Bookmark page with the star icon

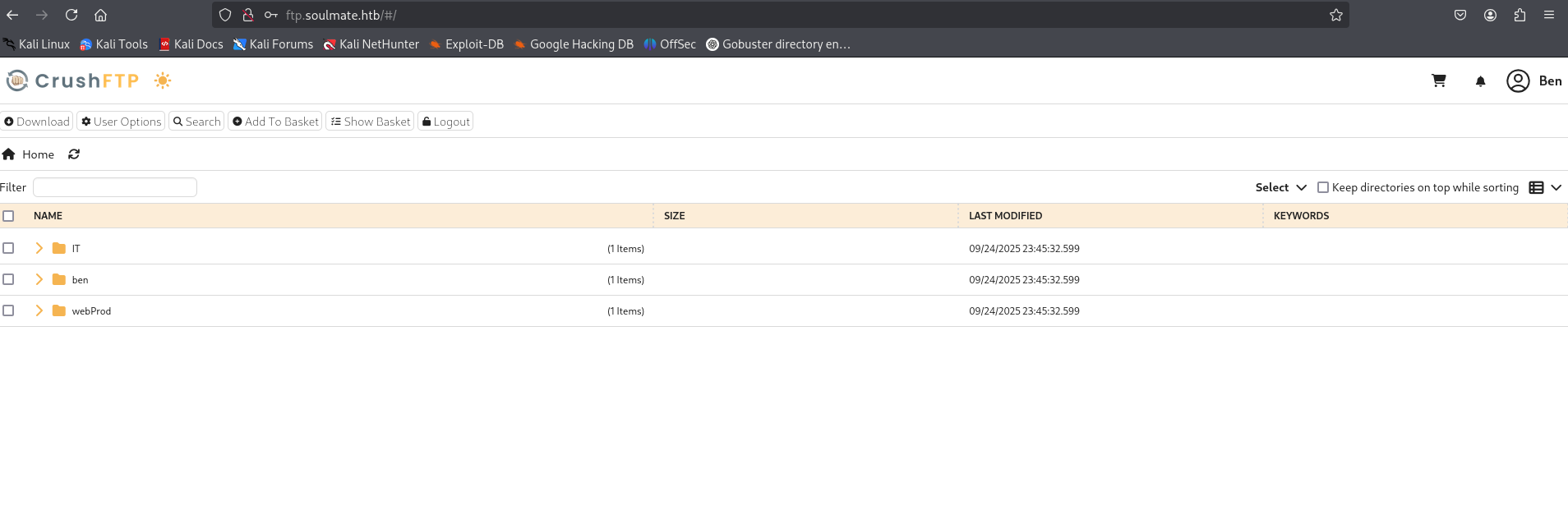[x=1335, y=15]
